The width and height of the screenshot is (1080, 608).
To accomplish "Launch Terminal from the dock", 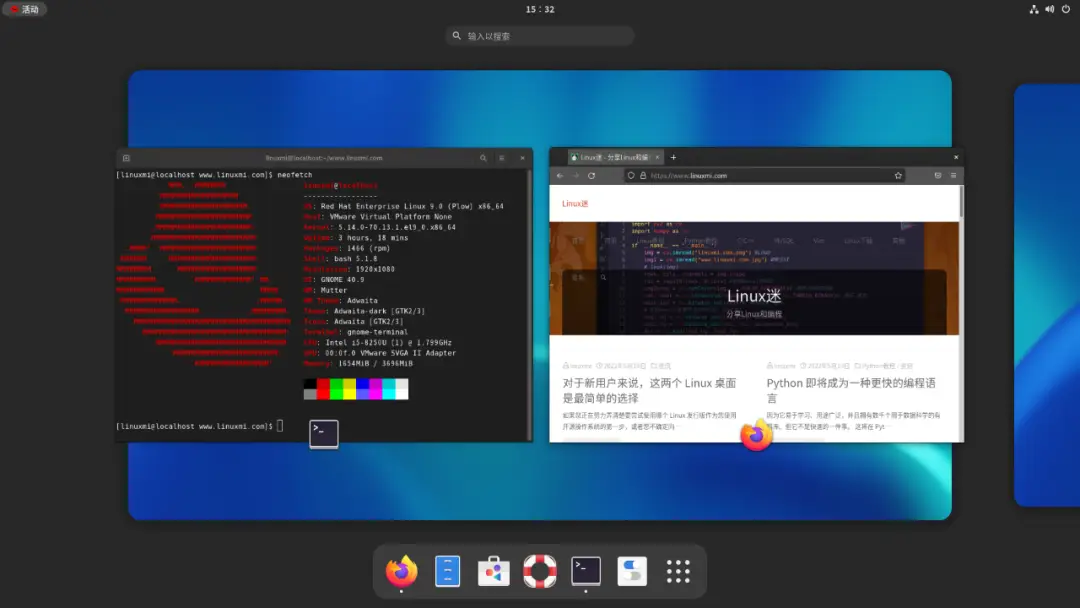I will click(x=585, y=571).
